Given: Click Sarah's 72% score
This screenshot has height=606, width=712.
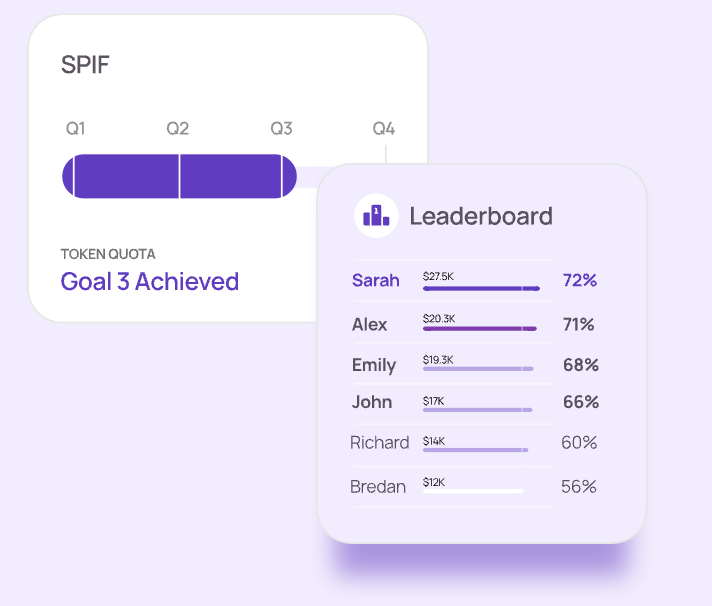Looking at the screenshot, I should click(580, 280).
